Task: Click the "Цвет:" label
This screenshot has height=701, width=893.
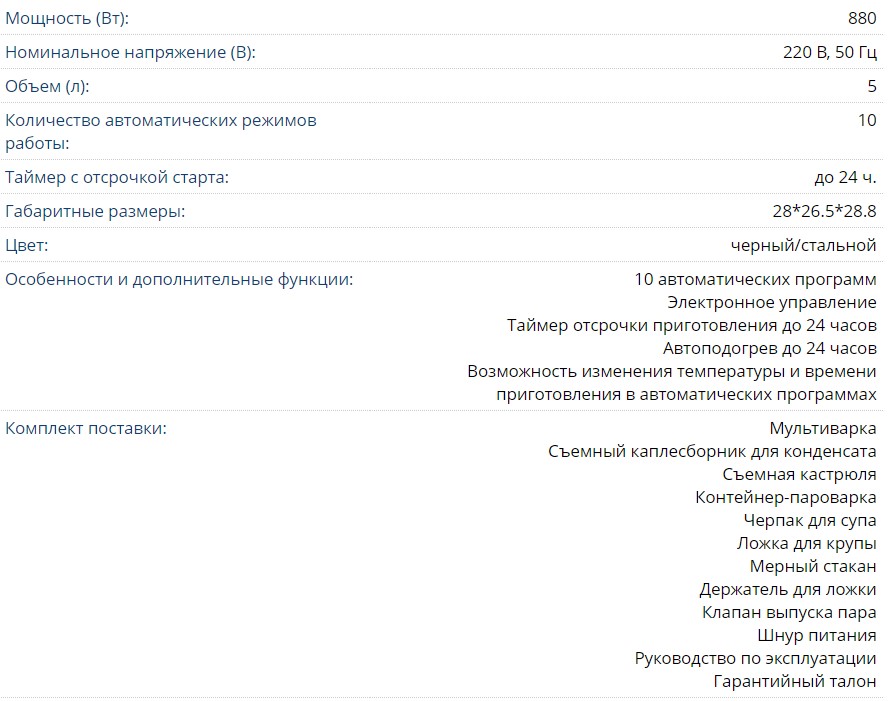Action: [x=27, y=245]
